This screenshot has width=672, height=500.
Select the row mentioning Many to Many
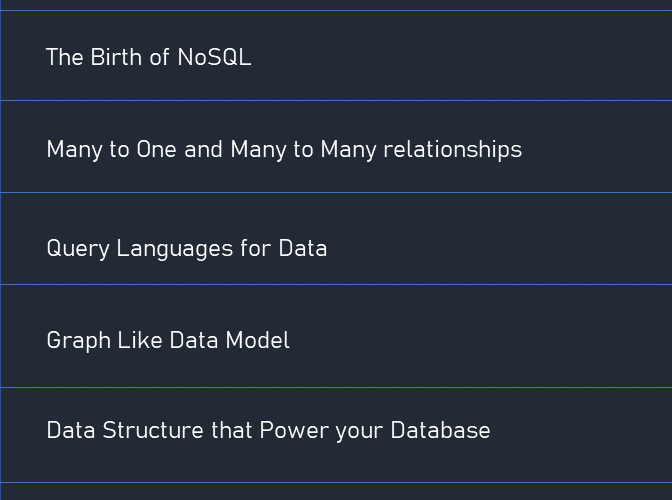click(x=336, y=147)
